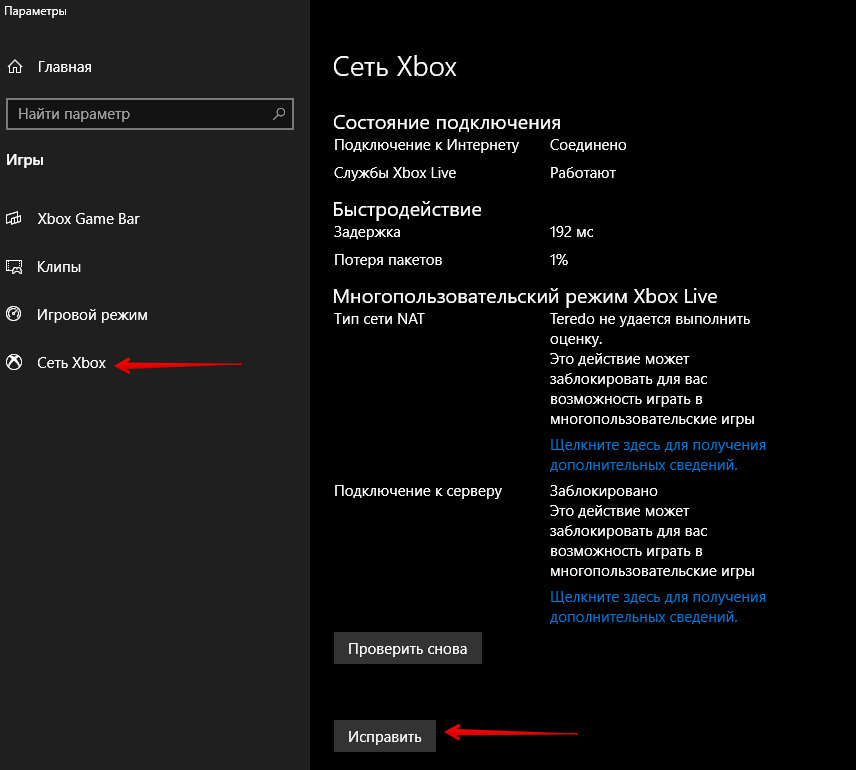Click the Игровой режим gauge icon
Screen dimensions: 856x770
pos(14,314)
